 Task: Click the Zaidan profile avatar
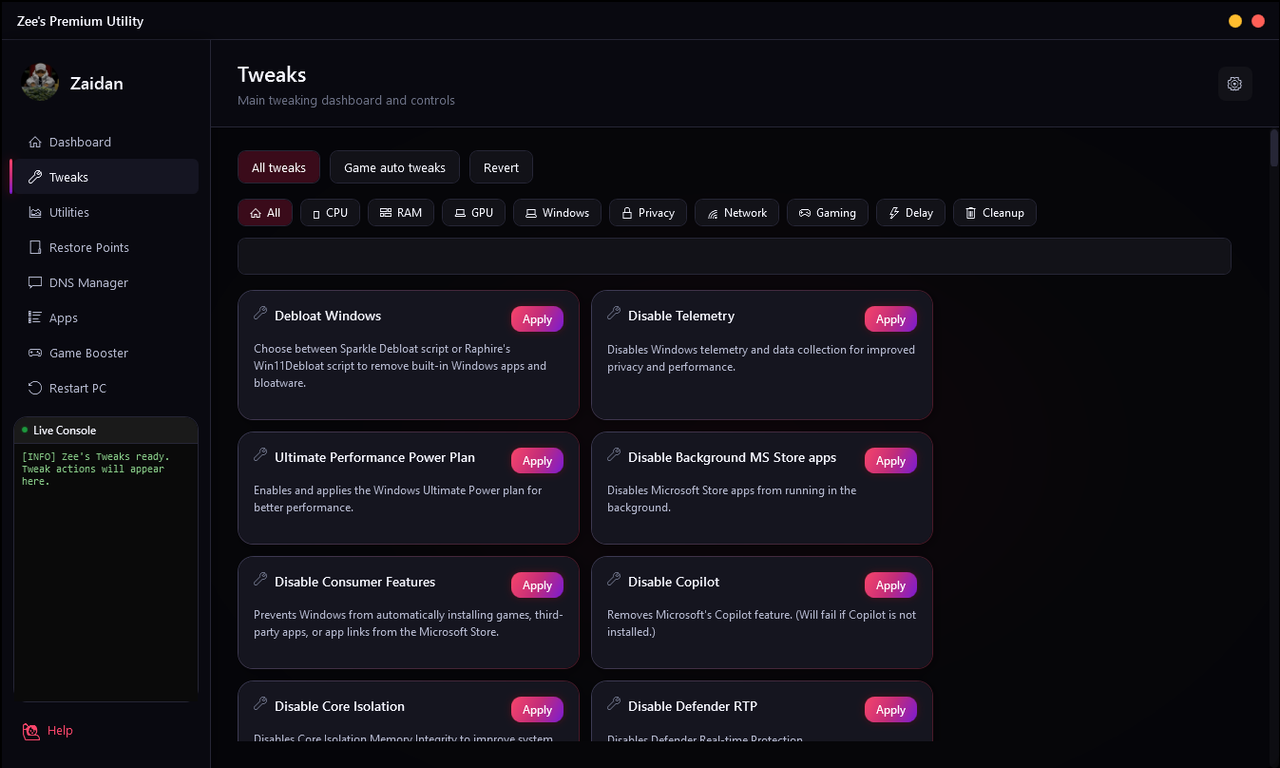pyautogui.click(x=40, y=83)
